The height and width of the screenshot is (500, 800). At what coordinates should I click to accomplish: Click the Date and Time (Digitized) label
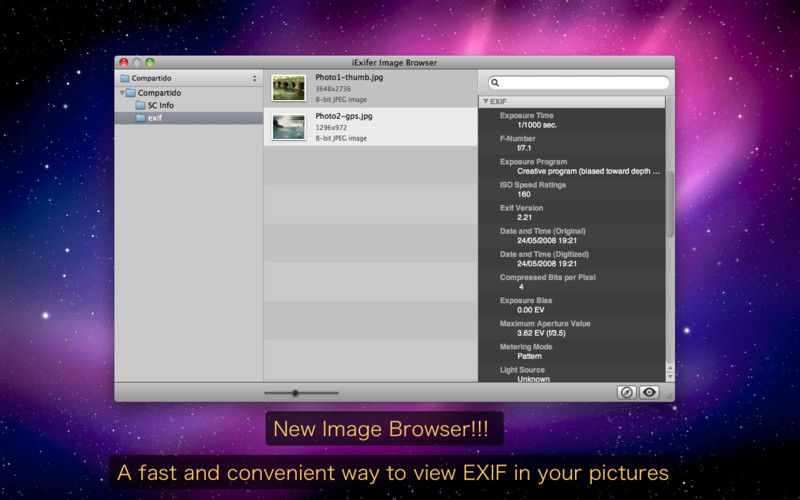[544, 254]
